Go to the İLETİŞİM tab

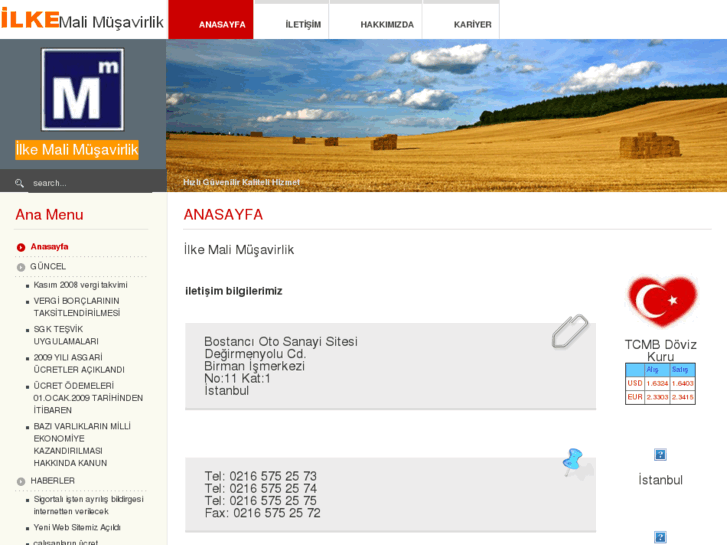click(292, 20)
